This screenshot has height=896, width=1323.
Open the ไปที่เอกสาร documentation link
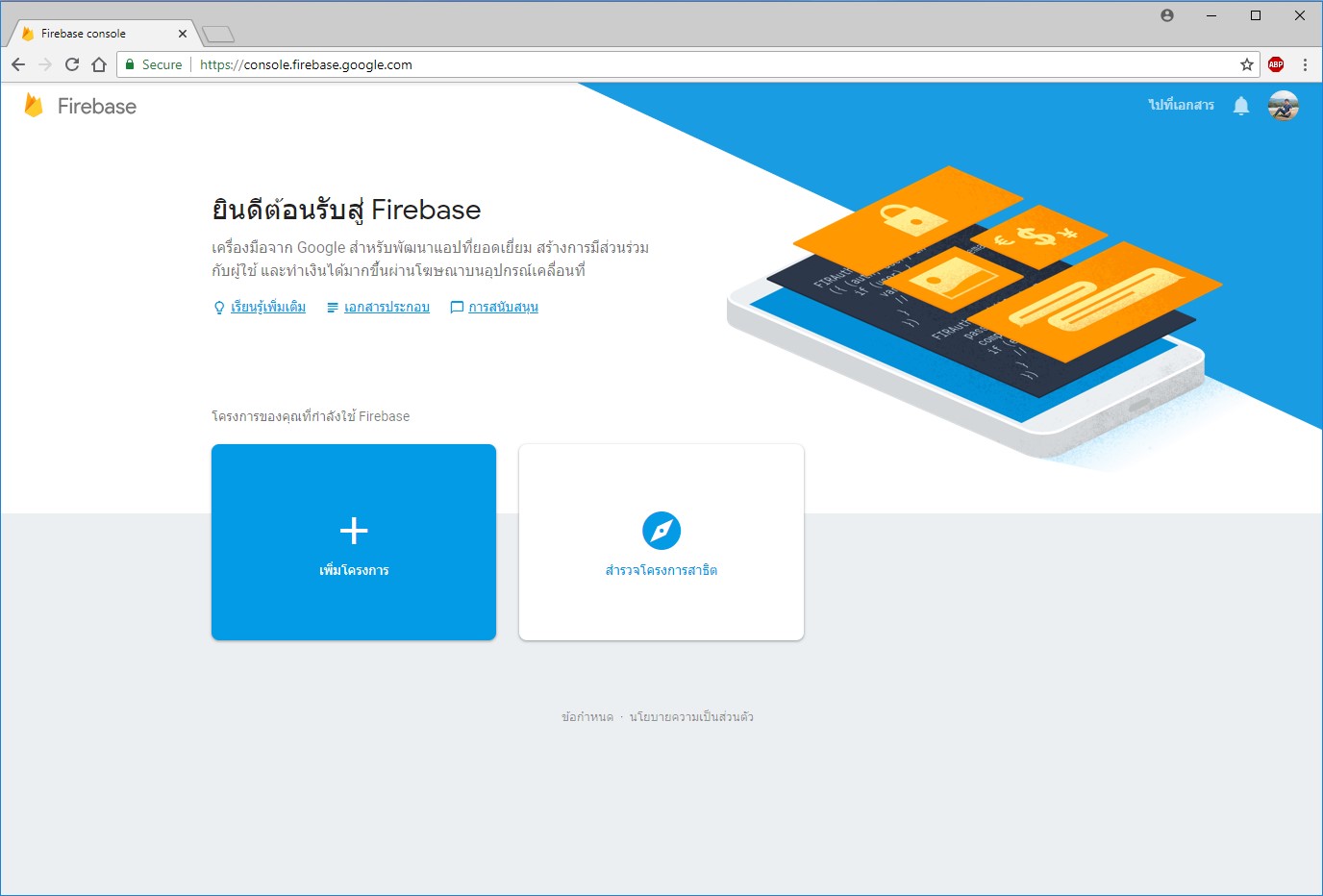[x=1181, y=106]
